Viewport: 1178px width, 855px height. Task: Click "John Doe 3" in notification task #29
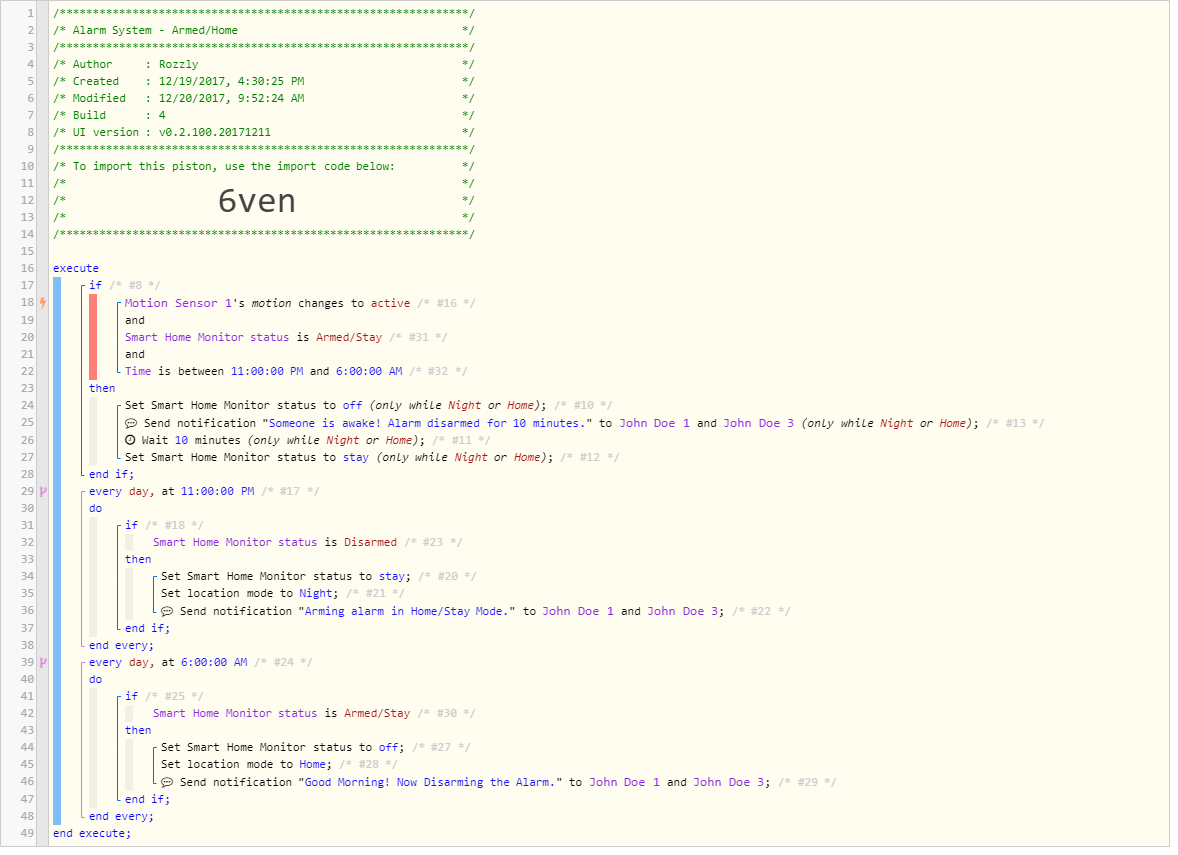729,783
